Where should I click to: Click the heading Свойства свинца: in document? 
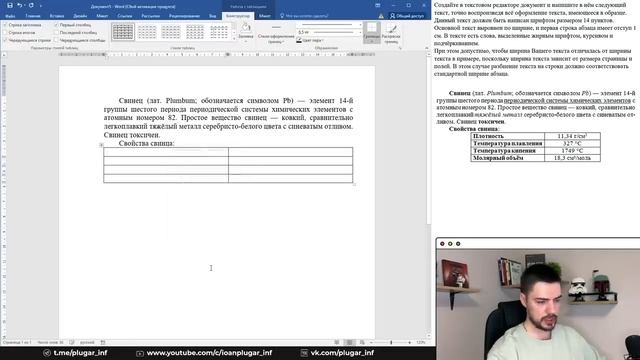(x=147, y=143)
